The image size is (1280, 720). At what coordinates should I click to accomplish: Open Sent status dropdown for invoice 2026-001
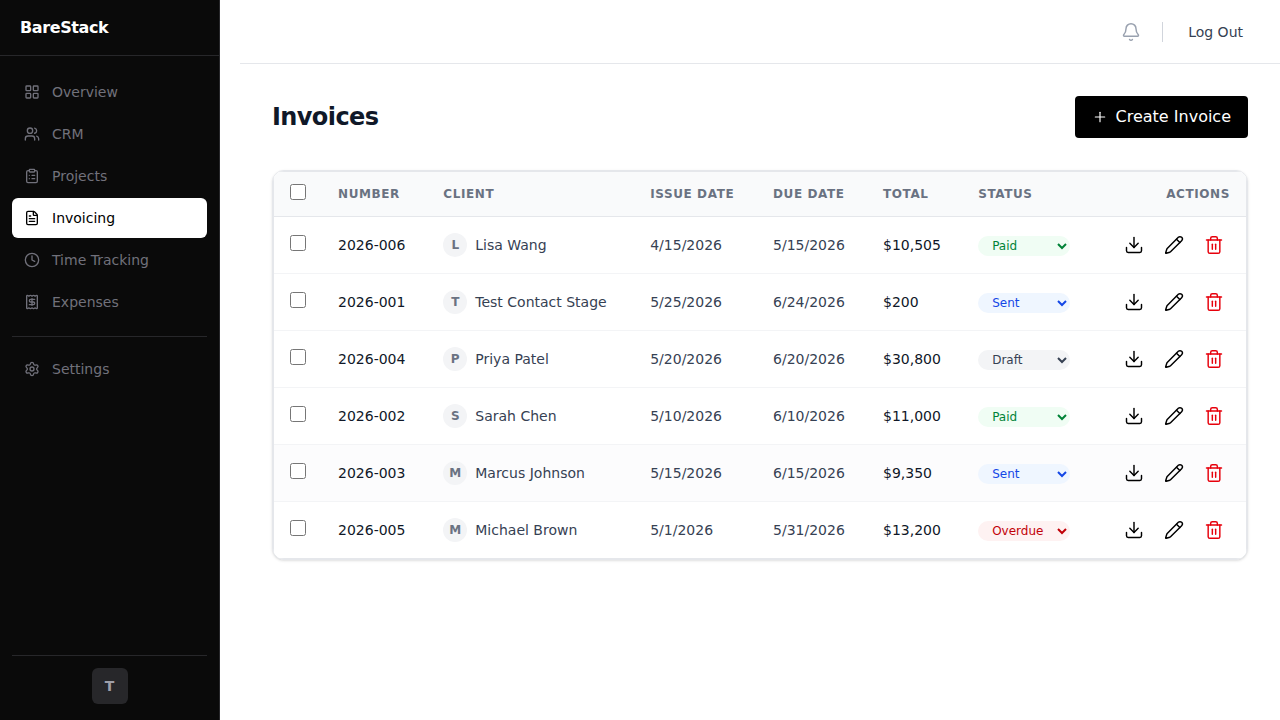click(x=1024, y=303)
